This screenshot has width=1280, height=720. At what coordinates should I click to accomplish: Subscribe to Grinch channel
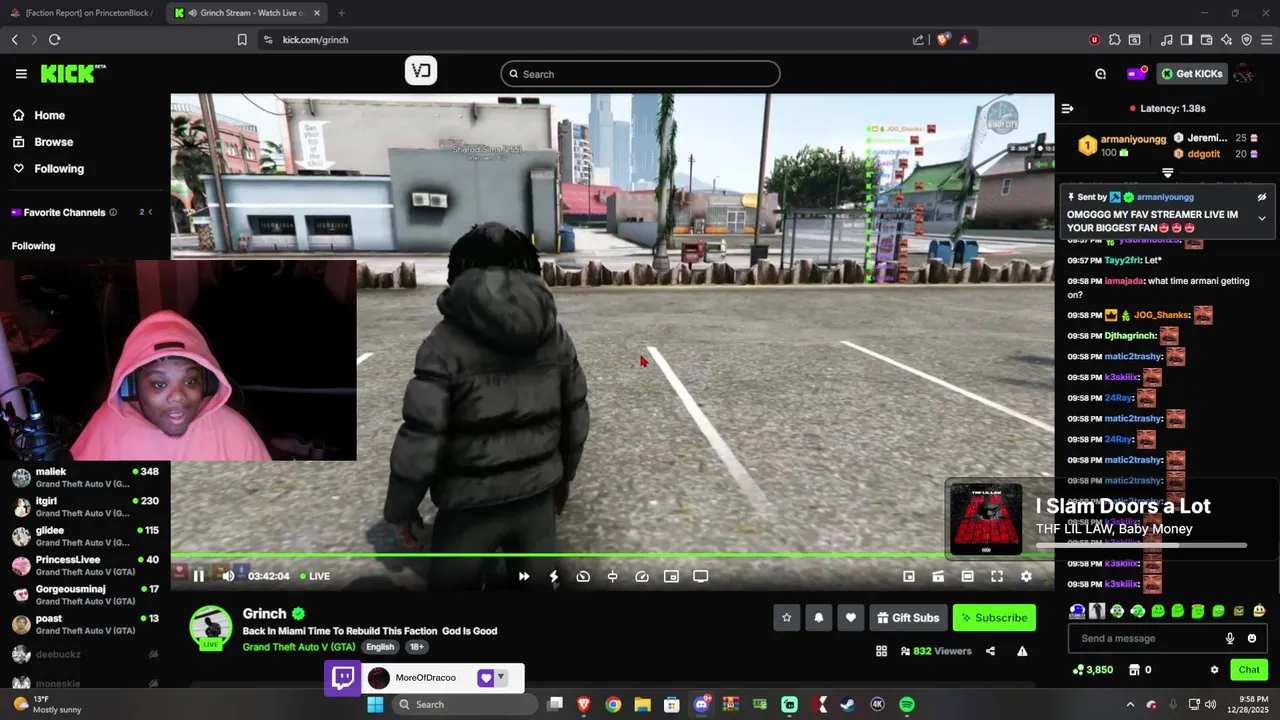pyautogui.click(x=994, y=618)
